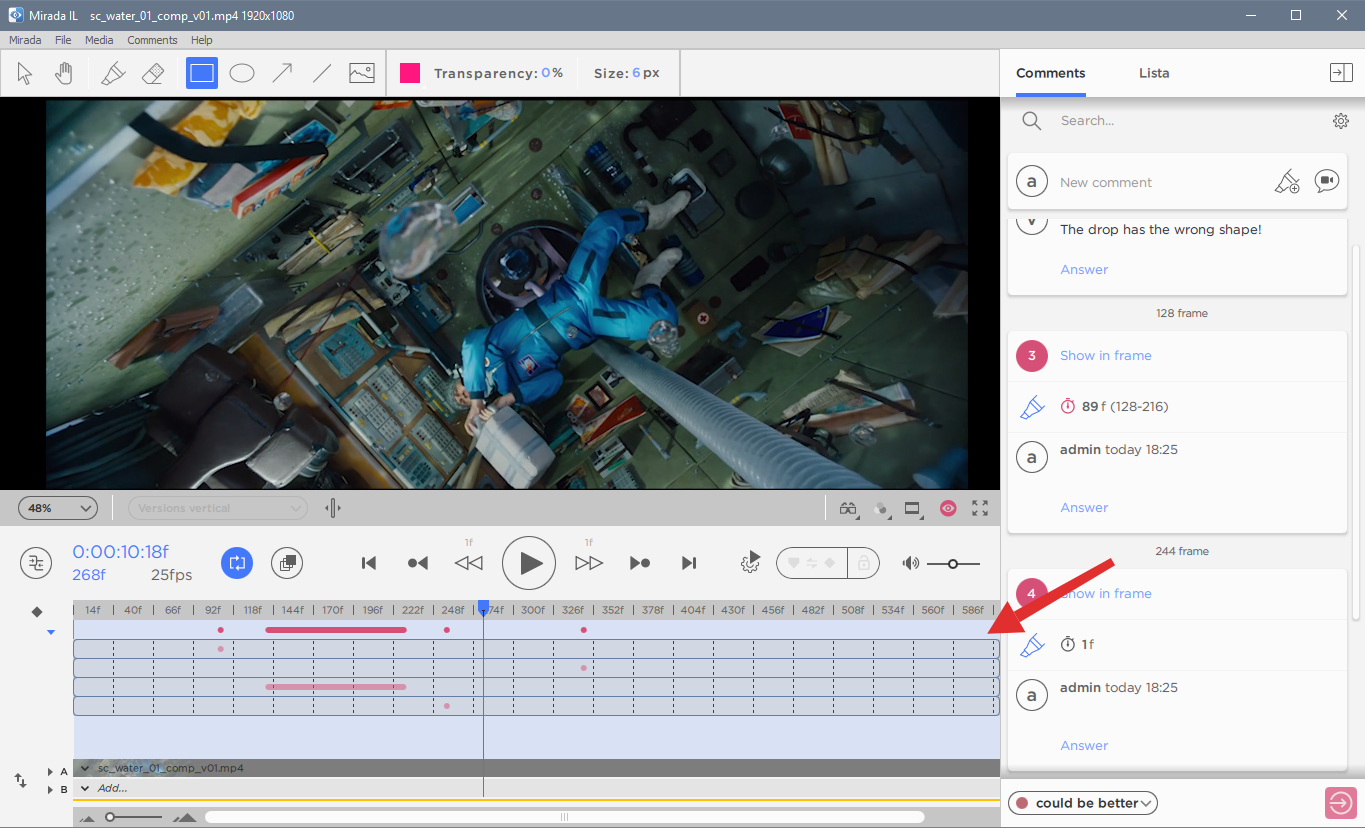This screenshot has height=828, width=1365.
Task: Enter fullscreen viewer mode
Action: point(980,508)
